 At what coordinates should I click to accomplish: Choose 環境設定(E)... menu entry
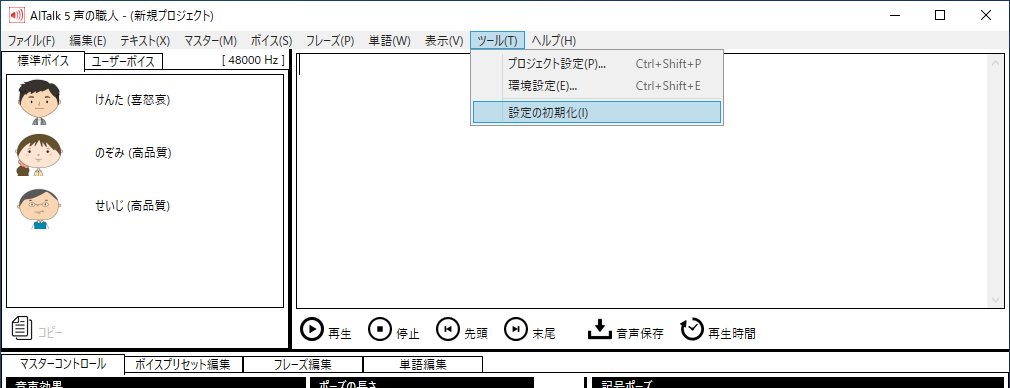coord(596,86)
